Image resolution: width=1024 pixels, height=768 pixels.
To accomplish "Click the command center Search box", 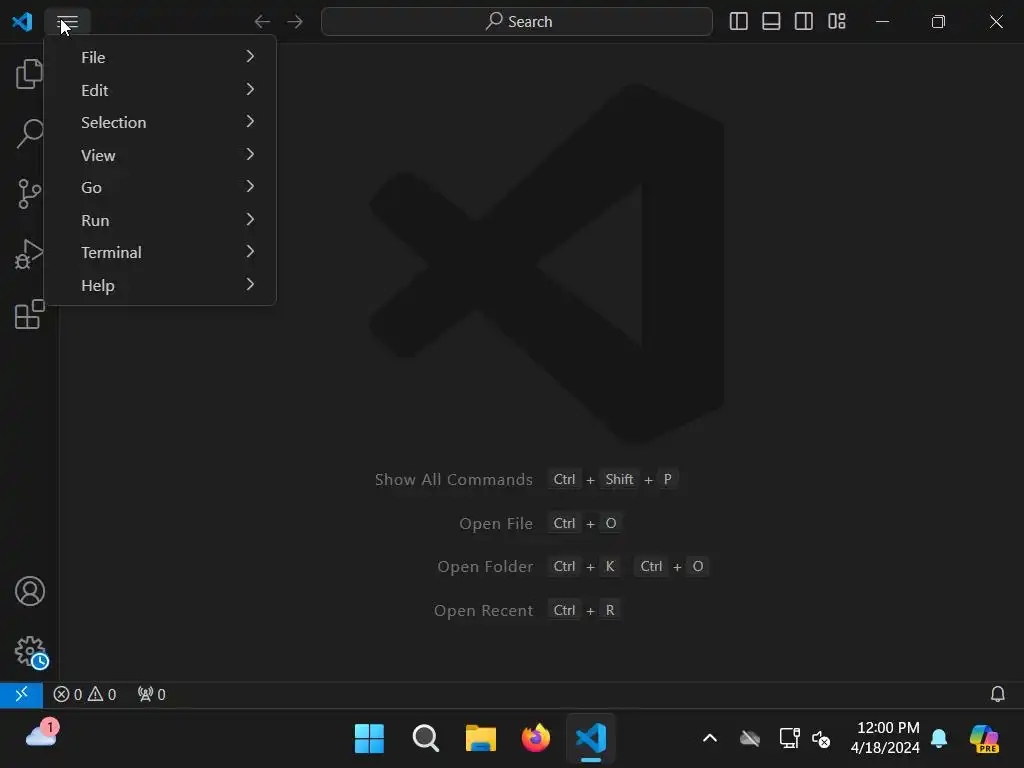I will coord(517,22).
